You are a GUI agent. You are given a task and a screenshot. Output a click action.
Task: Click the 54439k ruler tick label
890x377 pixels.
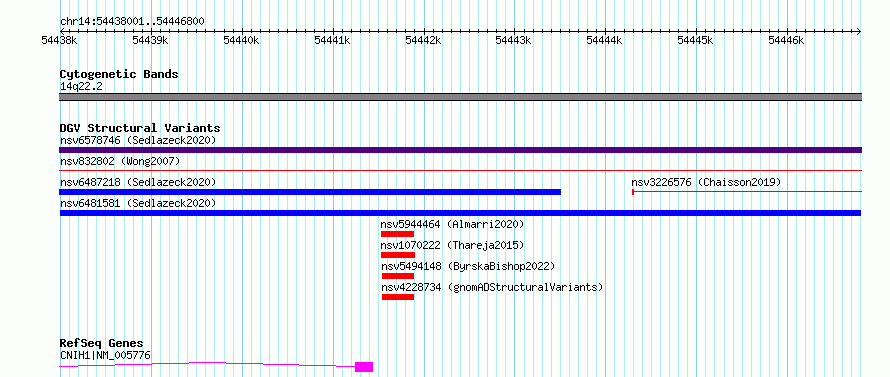click(x=150, y=40)
